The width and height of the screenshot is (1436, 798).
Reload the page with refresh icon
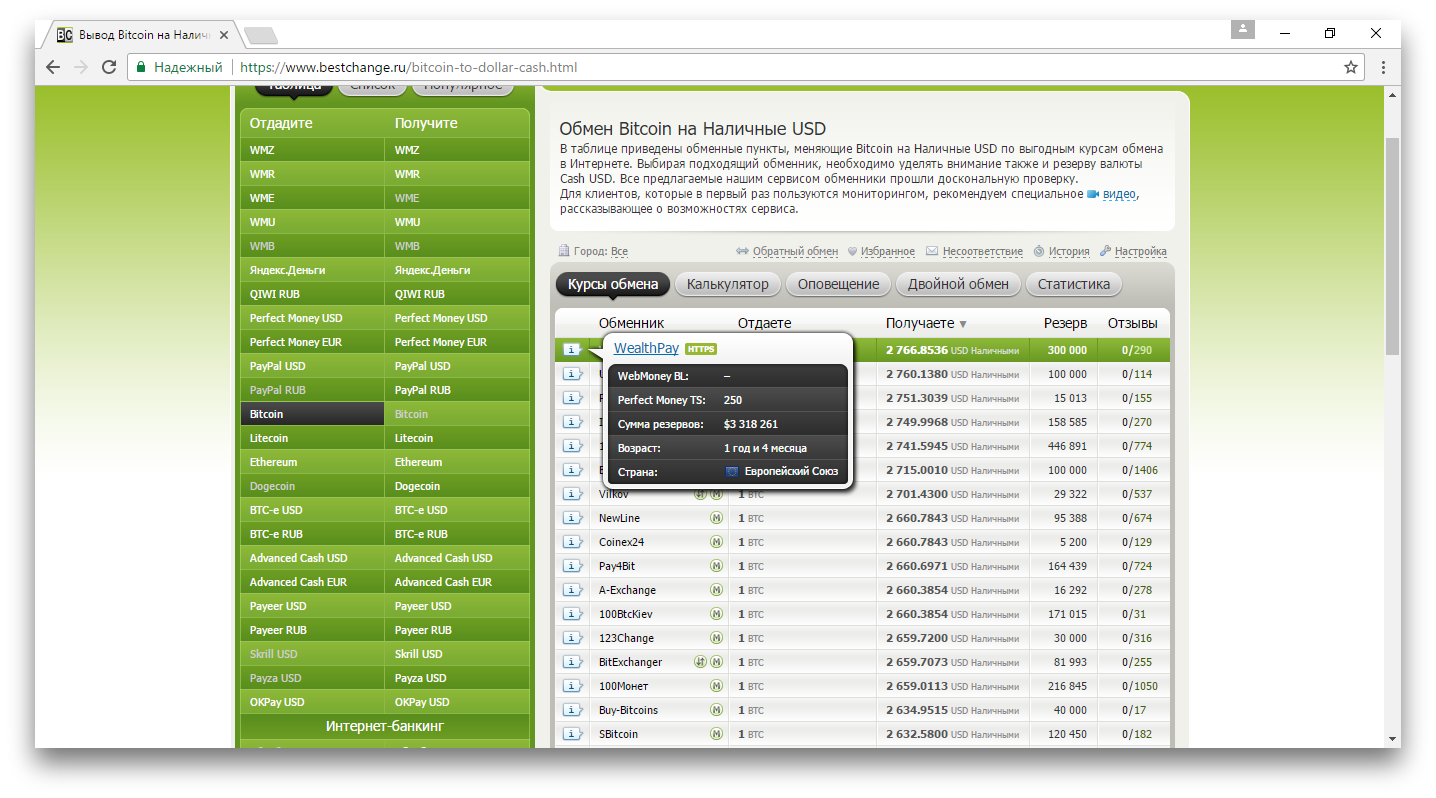click(109, 67)
